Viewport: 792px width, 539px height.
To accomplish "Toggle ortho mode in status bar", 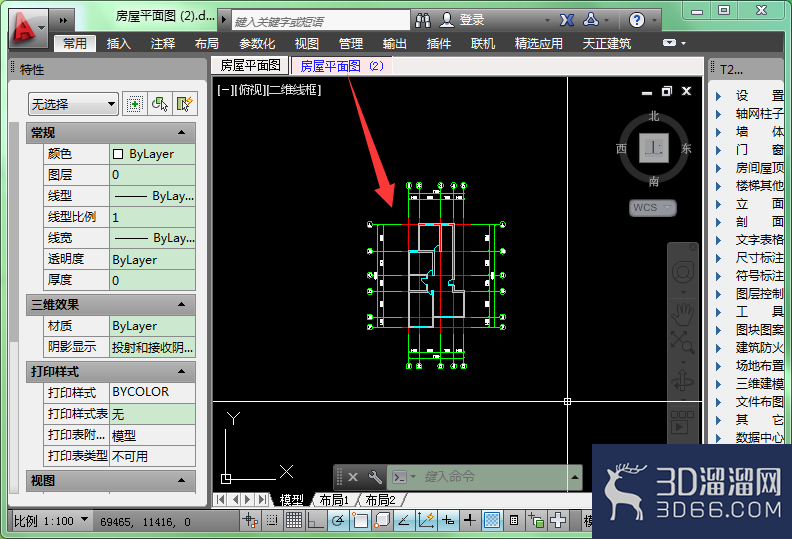I will coord(316,520).
